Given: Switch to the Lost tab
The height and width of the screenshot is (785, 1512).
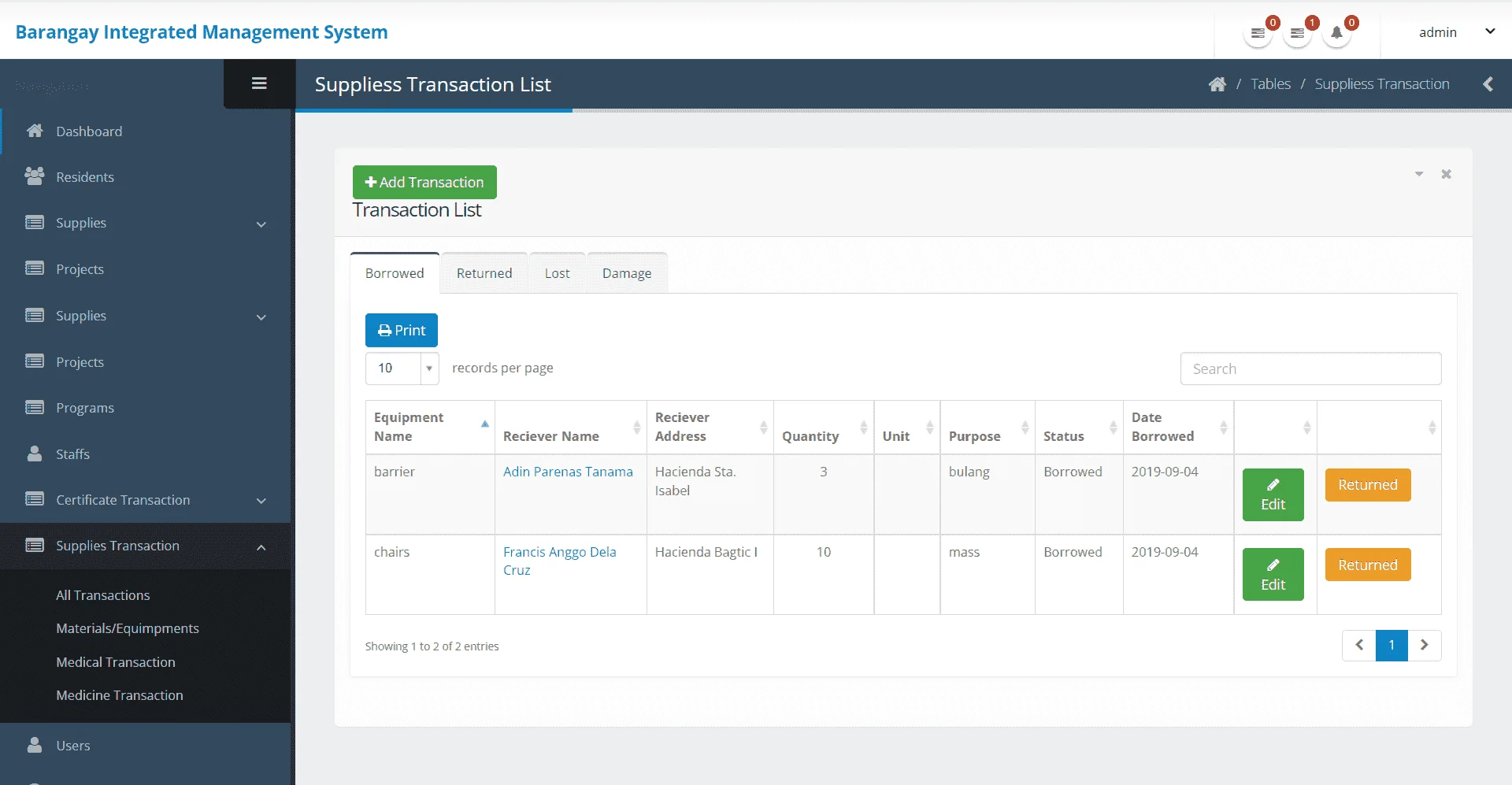Looking at the screenshot, I should (x=557, y=273).
